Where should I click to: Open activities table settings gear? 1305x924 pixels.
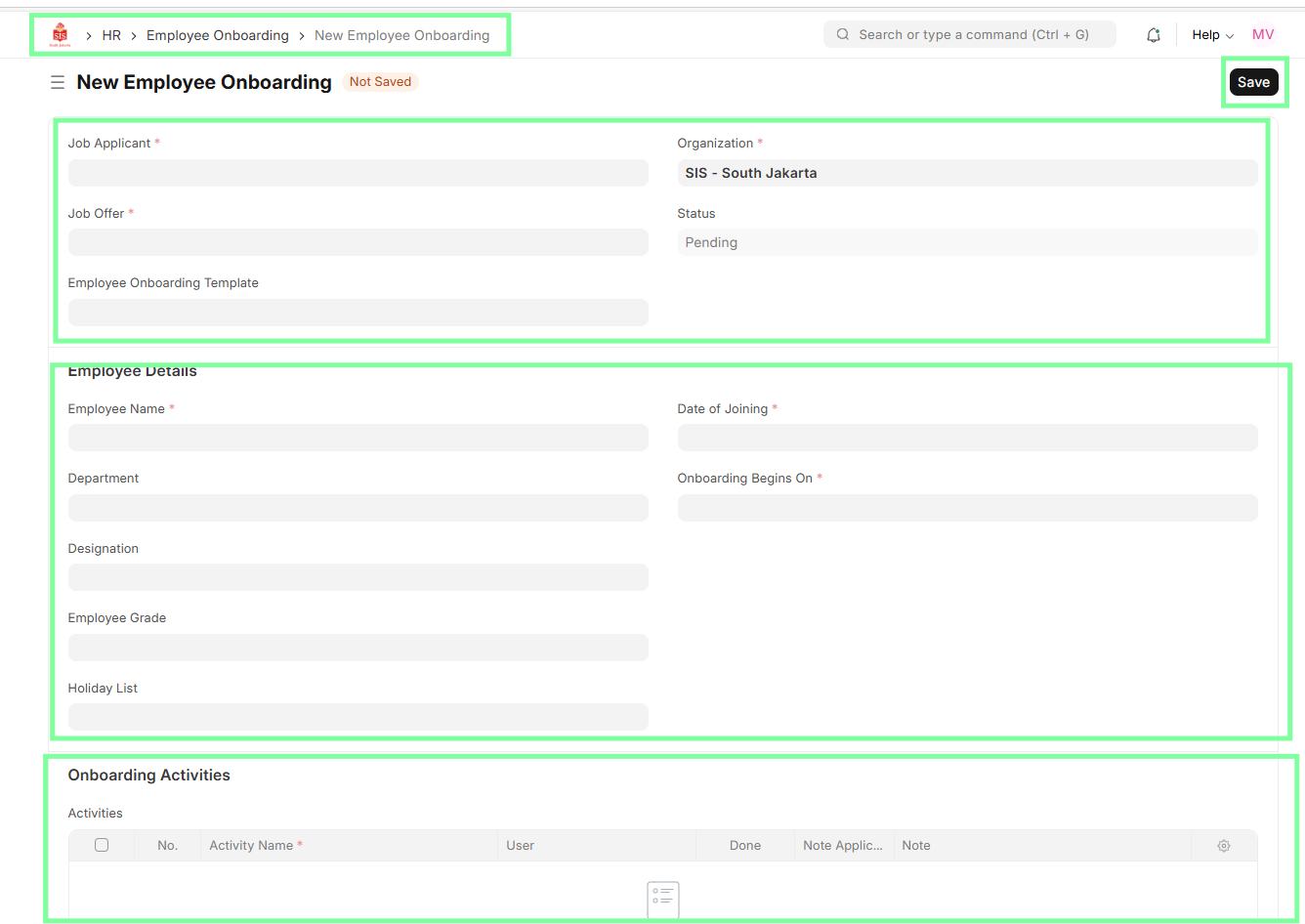1223,846
